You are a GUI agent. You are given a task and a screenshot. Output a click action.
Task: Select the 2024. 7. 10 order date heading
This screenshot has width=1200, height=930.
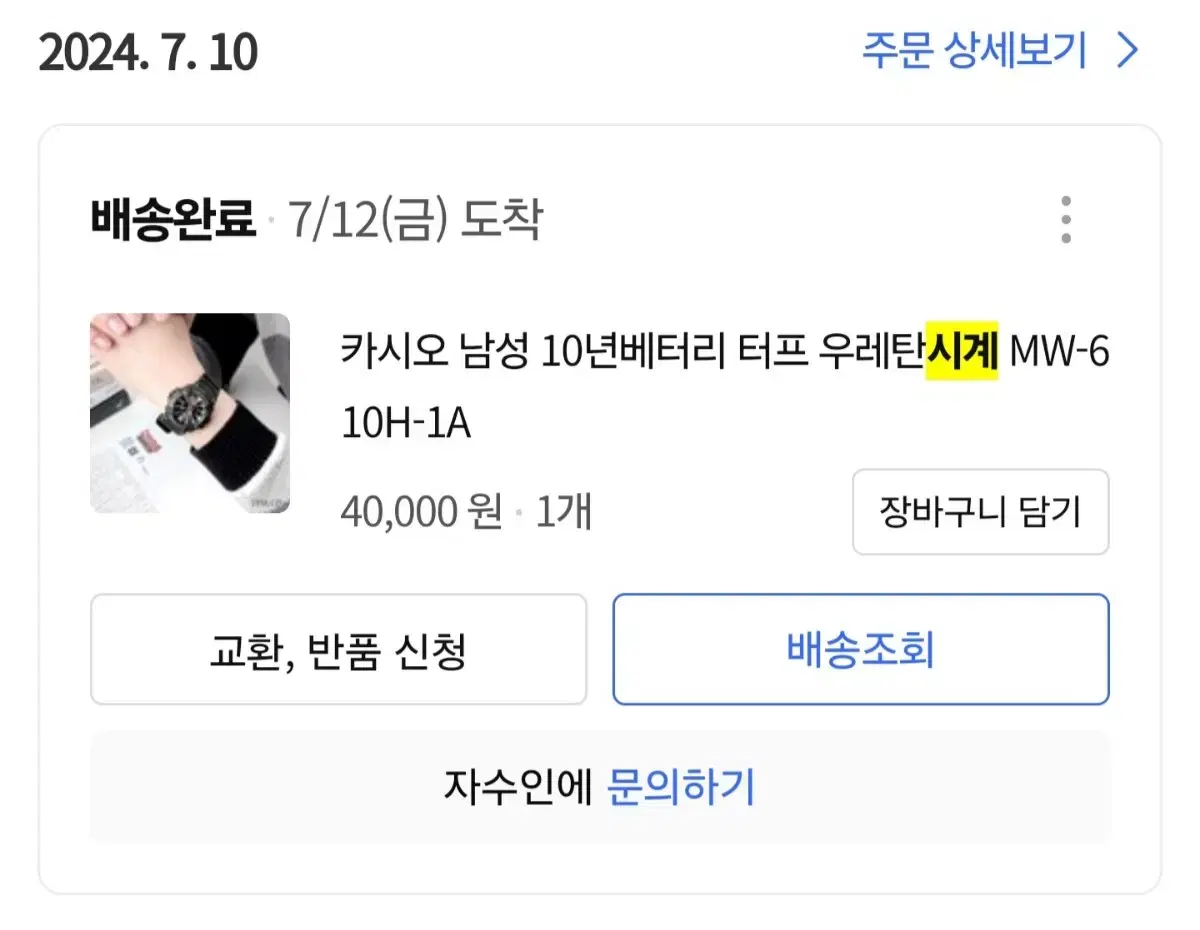(x=148, y=53)
